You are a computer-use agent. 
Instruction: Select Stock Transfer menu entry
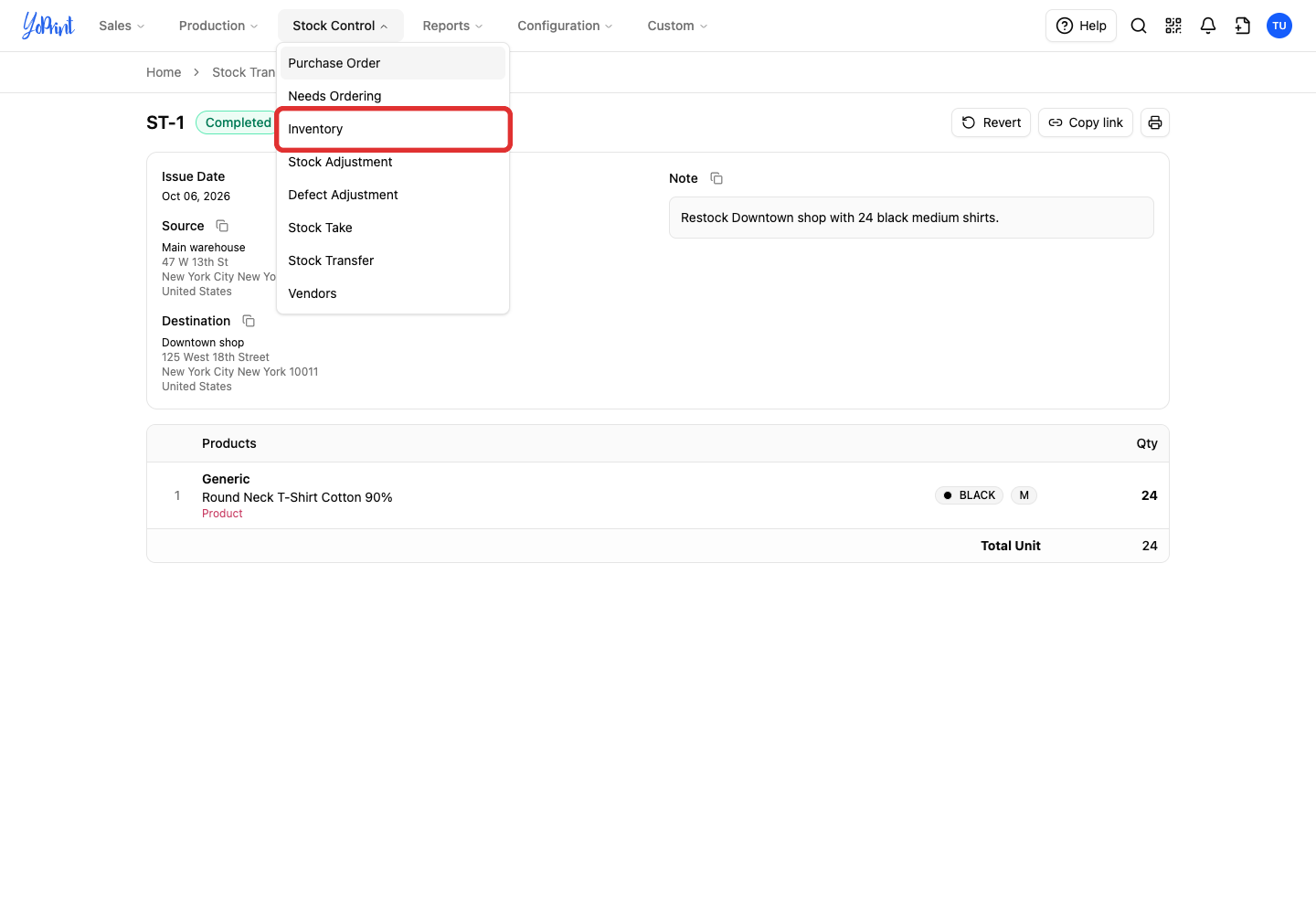pos(393,260)
